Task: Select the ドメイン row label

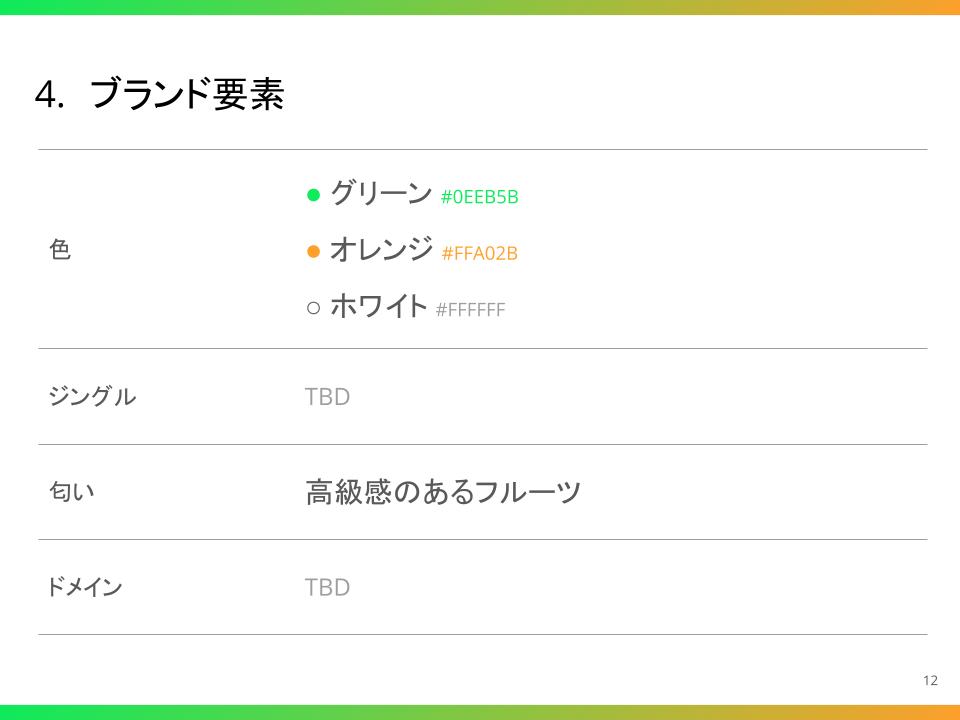Action: [84, 587]
